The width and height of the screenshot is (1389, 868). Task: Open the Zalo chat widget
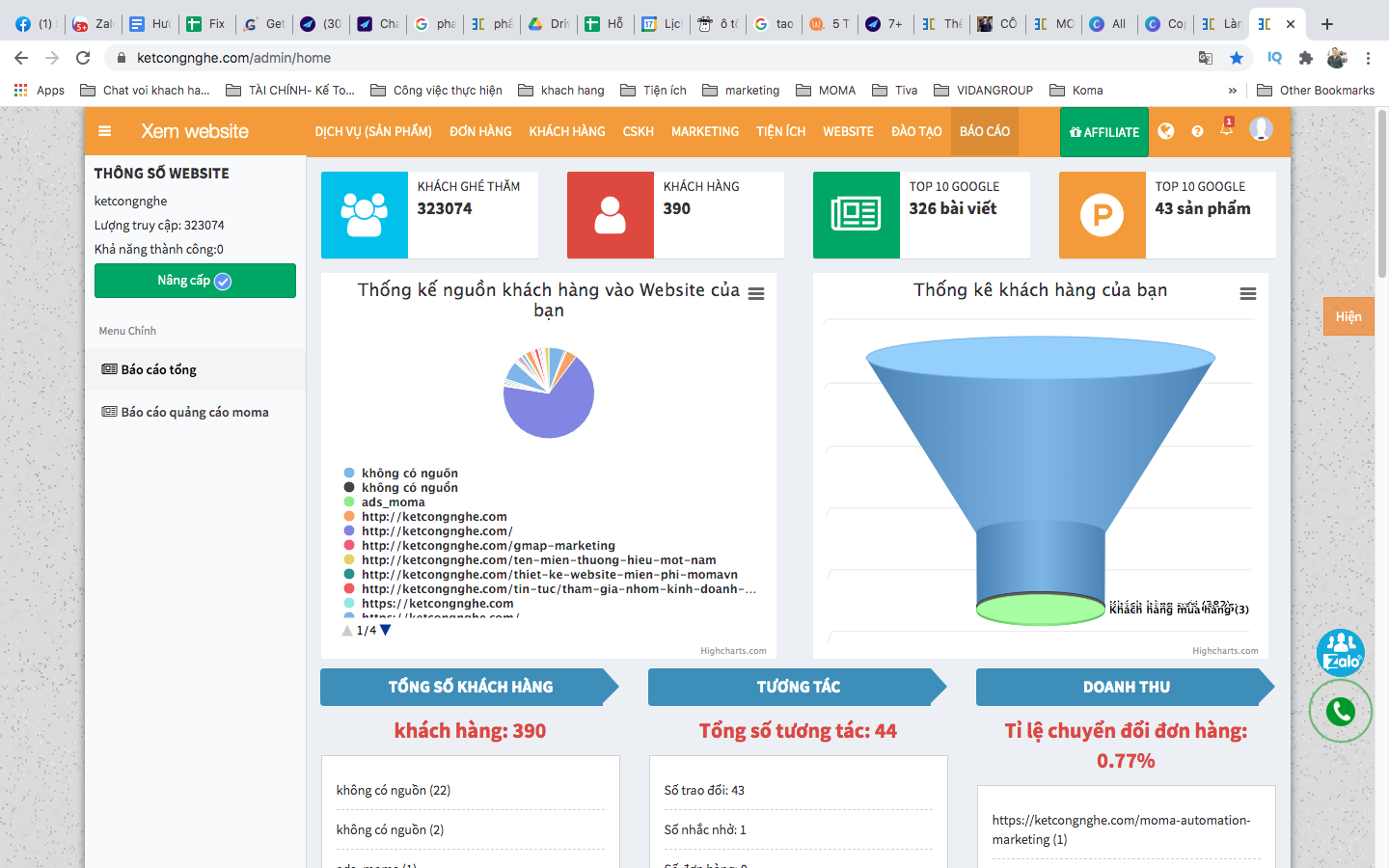[x=1341, y=652]
